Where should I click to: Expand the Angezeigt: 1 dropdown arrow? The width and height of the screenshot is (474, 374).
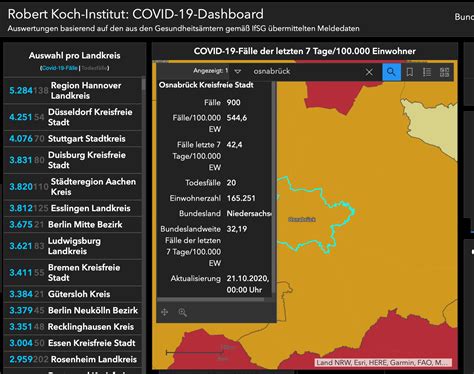click(237, 71)
